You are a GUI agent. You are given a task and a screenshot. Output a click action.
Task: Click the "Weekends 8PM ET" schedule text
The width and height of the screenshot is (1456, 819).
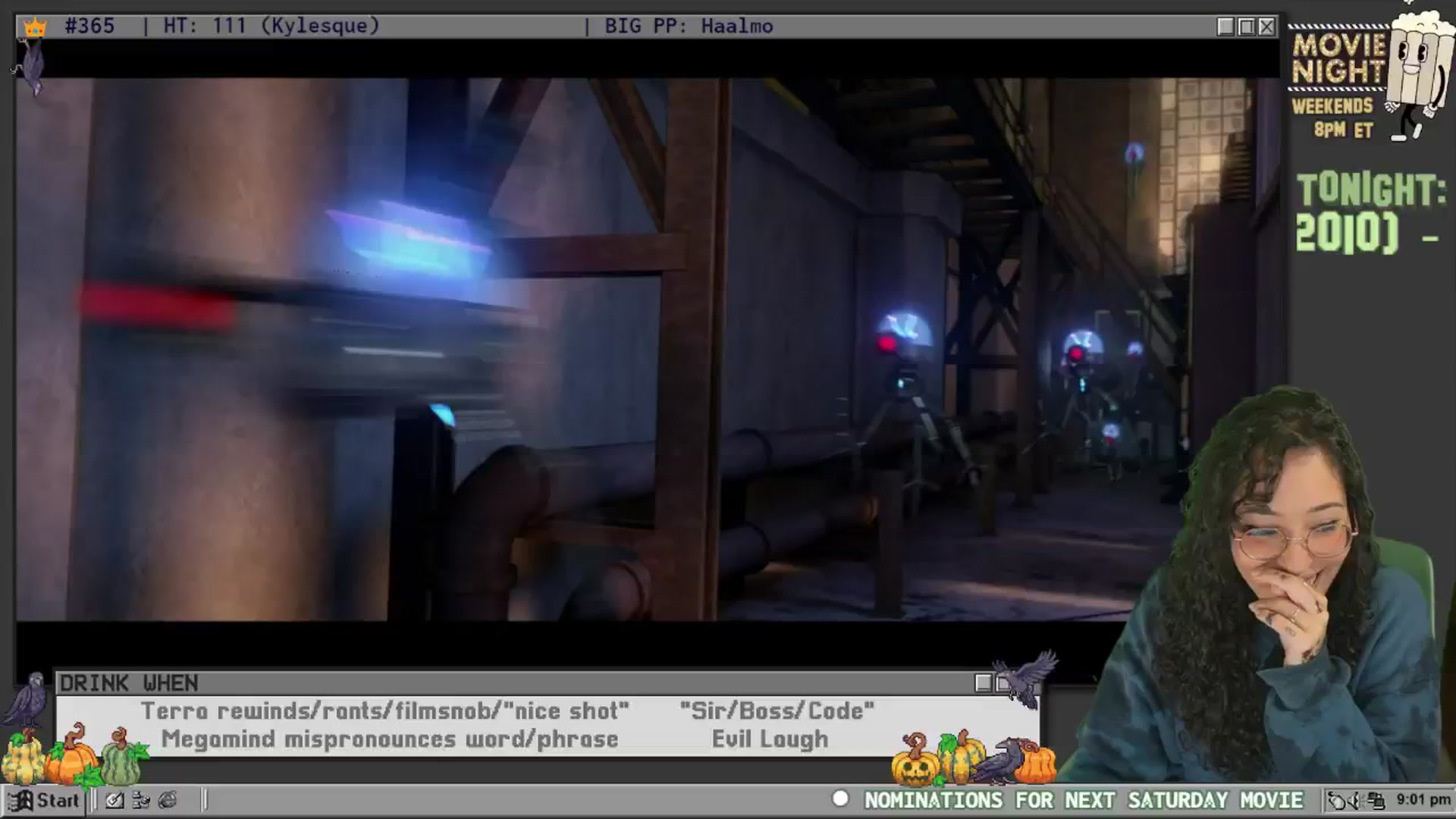pos(1332,118)
